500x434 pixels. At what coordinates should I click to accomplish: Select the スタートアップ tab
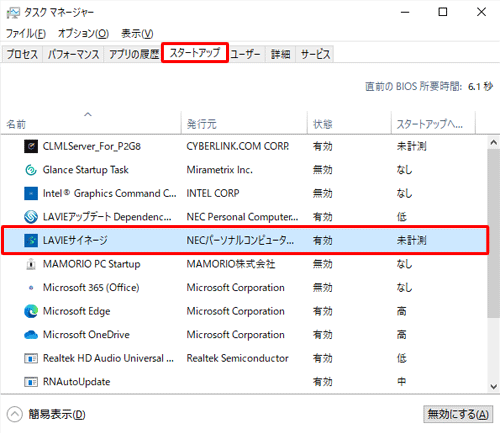[x=195, y=53]
